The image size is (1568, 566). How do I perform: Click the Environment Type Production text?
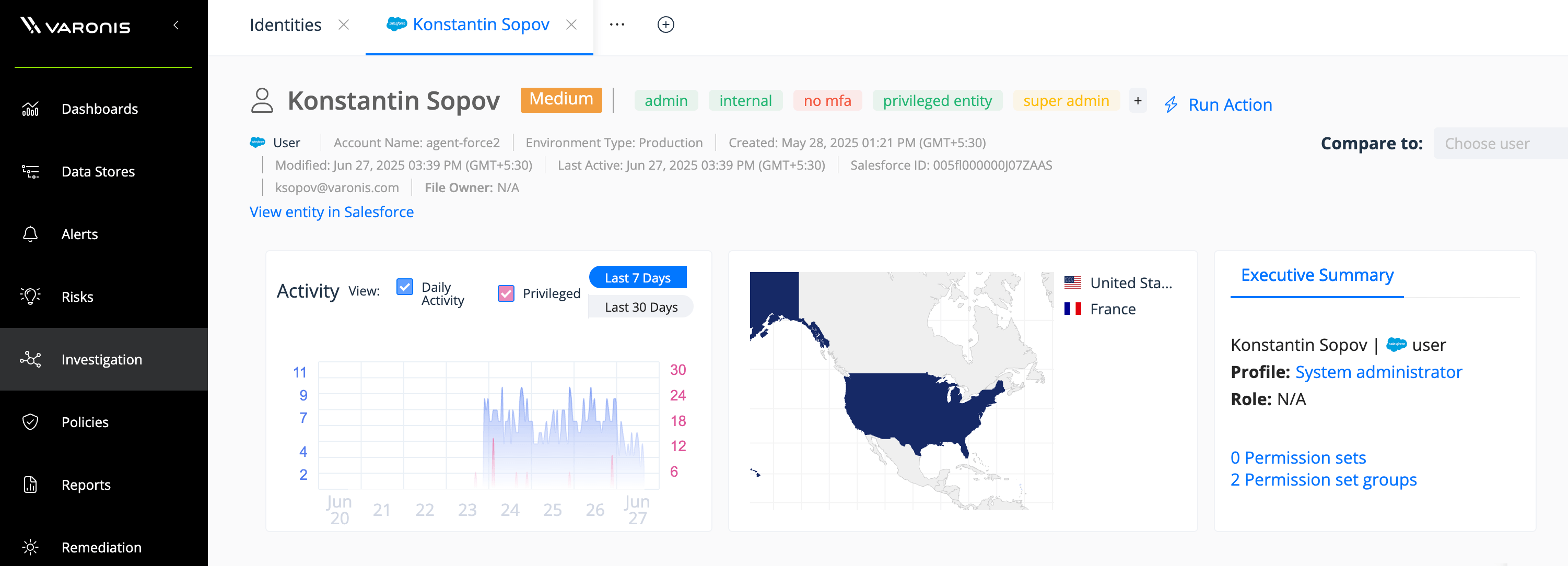[x=614, y=143]
